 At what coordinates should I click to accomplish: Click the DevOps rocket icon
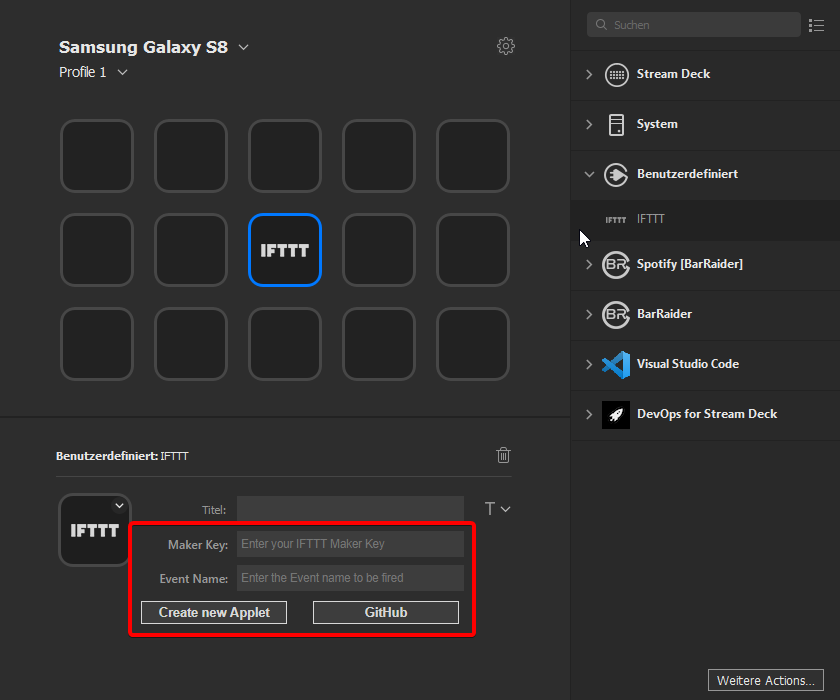pyautogui.click(x=616, y=415)
